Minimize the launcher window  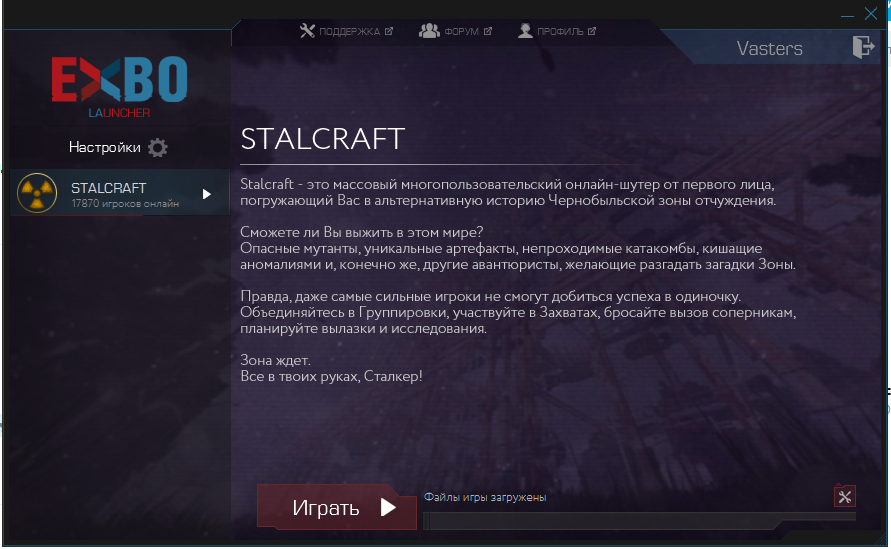[x=847, y=15]
